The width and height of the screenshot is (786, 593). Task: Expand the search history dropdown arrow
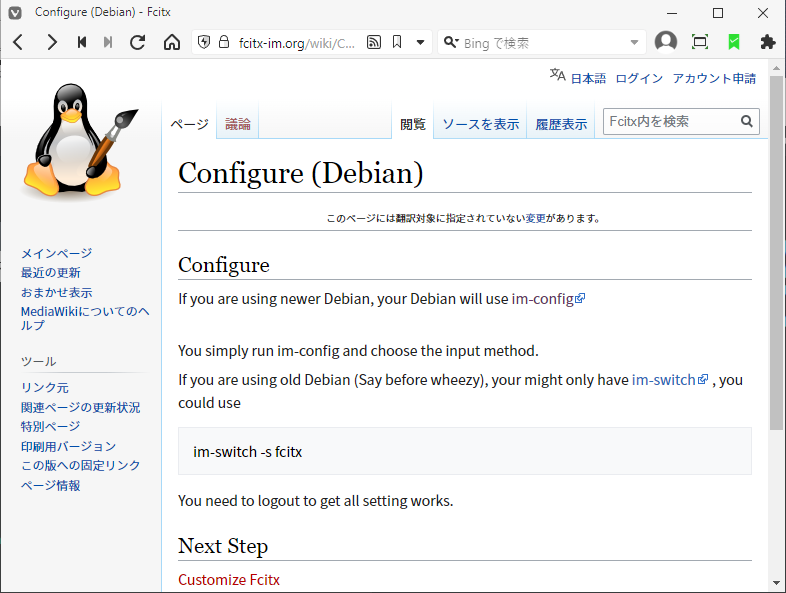pos(634,43)
